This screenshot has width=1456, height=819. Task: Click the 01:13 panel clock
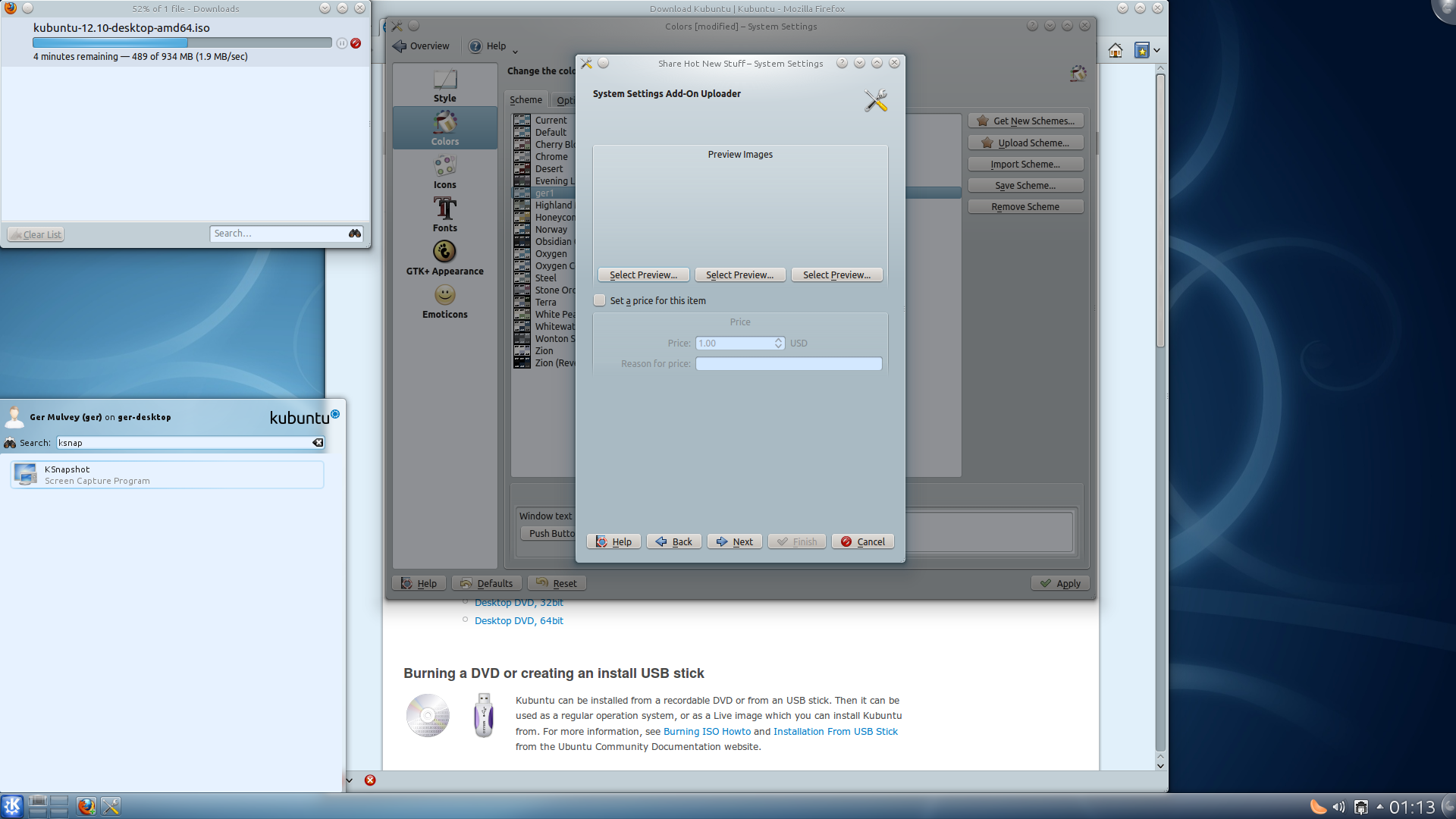(1412, 807)
